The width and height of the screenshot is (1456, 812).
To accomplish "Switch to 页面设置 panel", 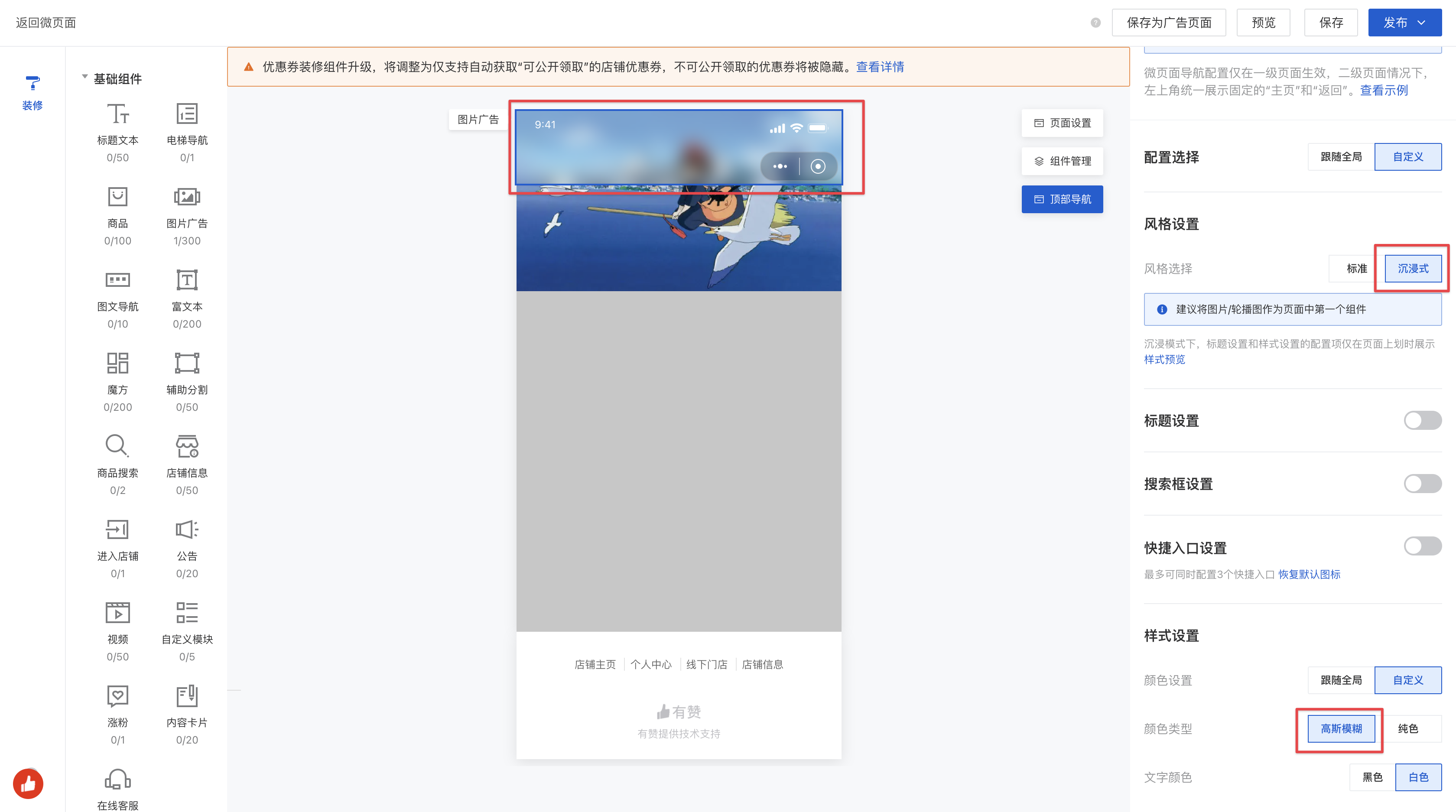I will point(1062,123).
